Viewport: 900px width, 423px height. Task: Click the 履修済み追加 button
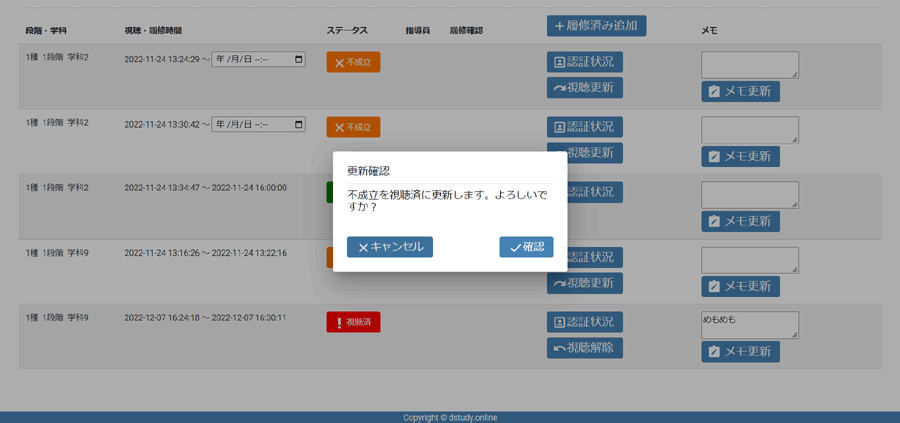tap(596, 25)
